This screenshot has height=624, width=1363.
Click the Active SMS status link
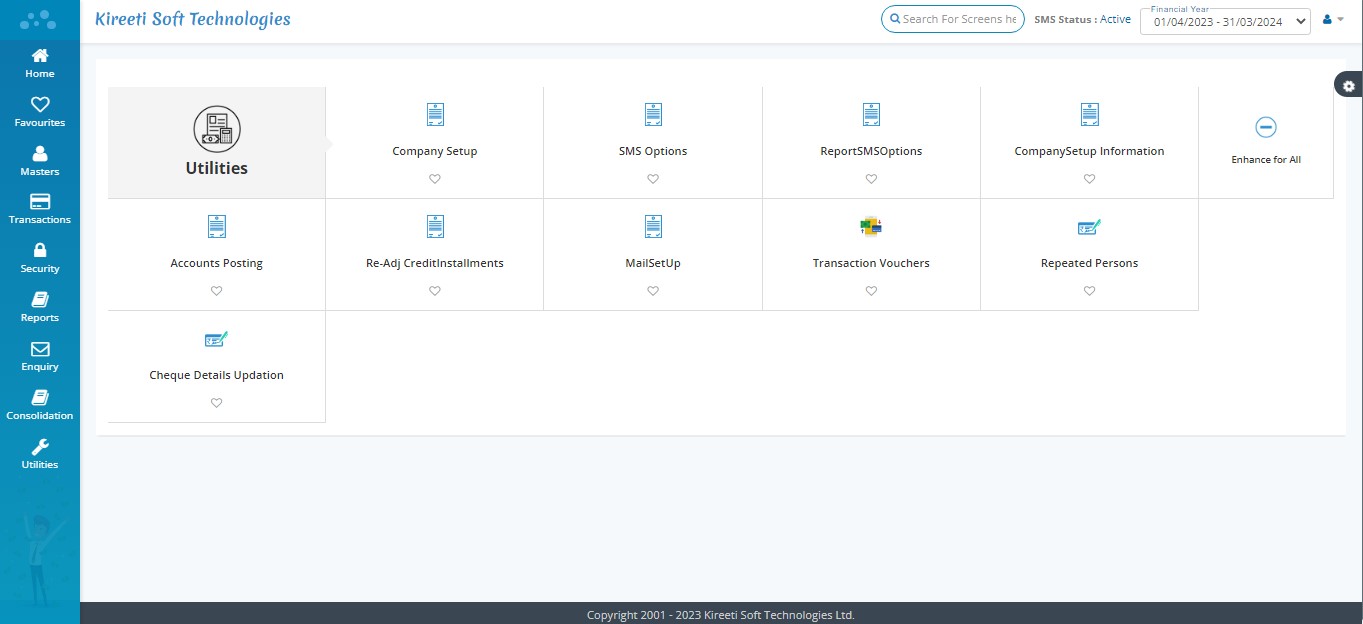(1115, 19)
